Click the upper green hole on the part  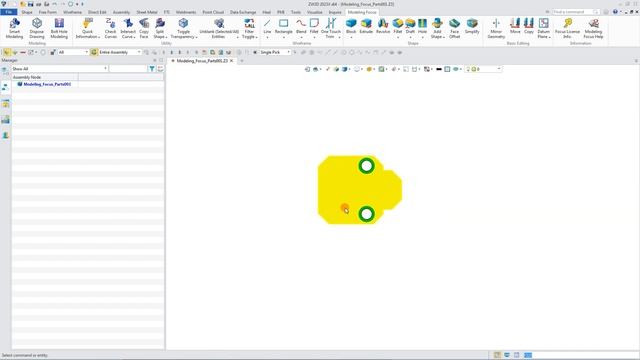(366, 166)
